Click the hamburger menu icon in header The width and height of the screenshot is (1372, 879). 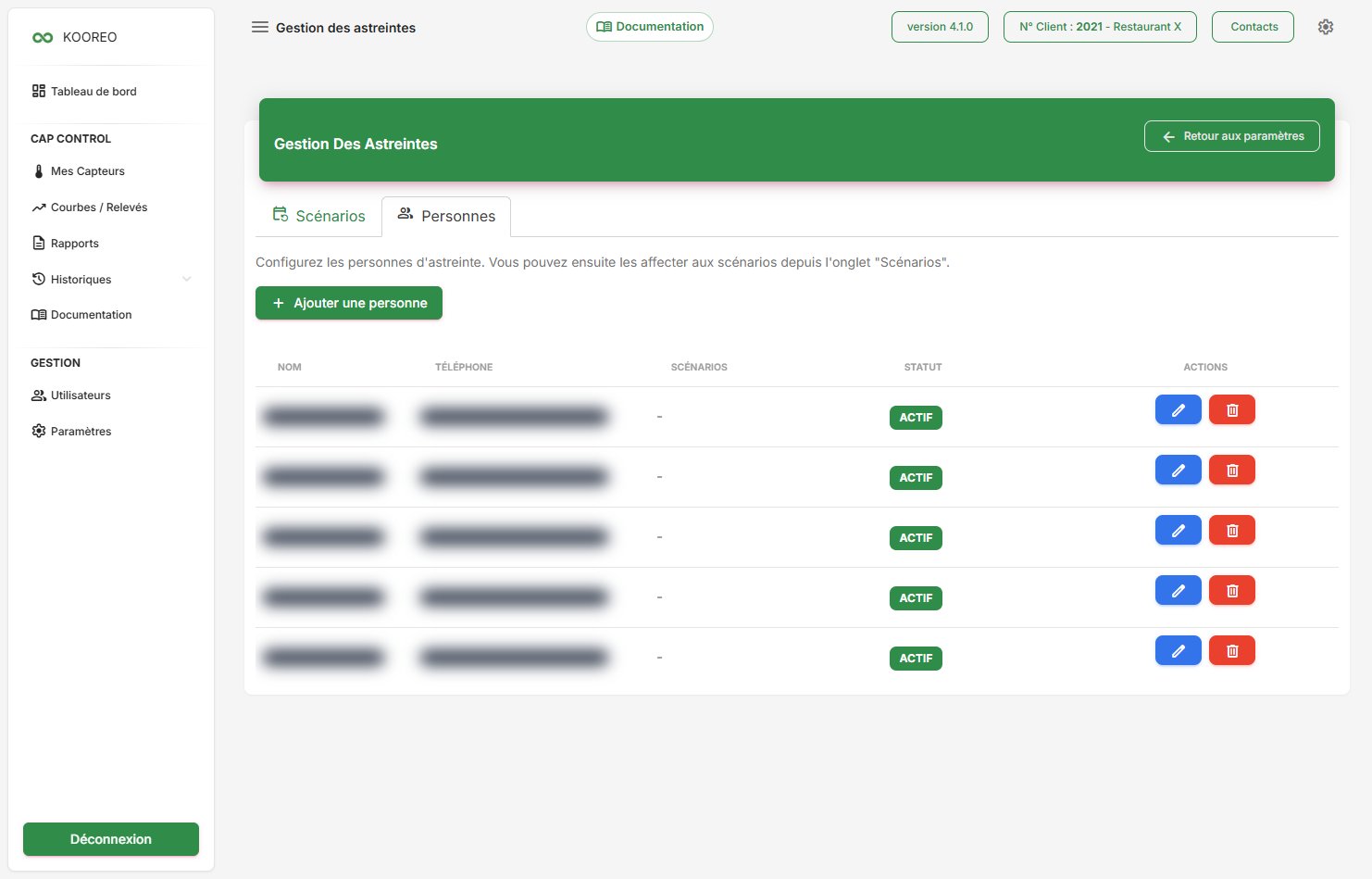coord(260,27)
